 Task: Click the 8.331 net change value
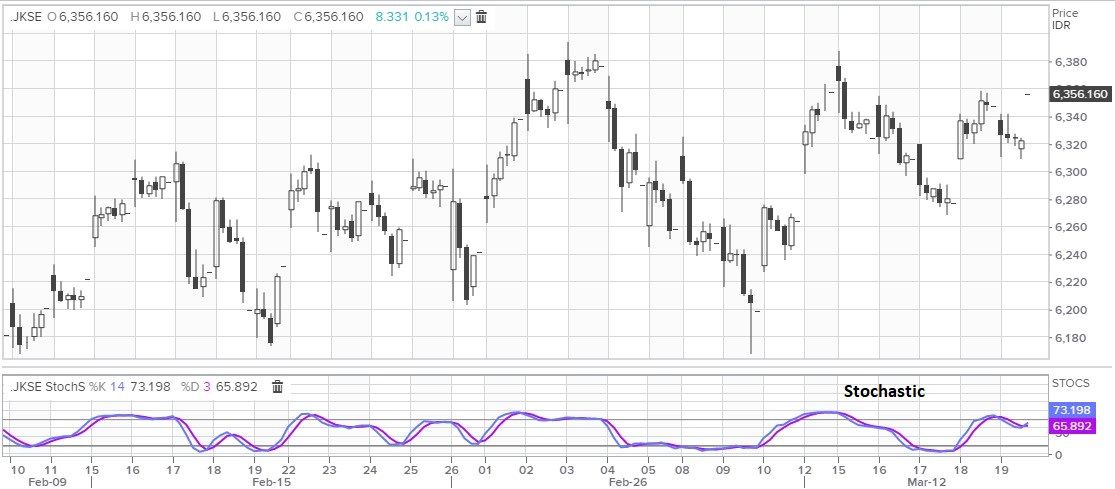[390, 17]
